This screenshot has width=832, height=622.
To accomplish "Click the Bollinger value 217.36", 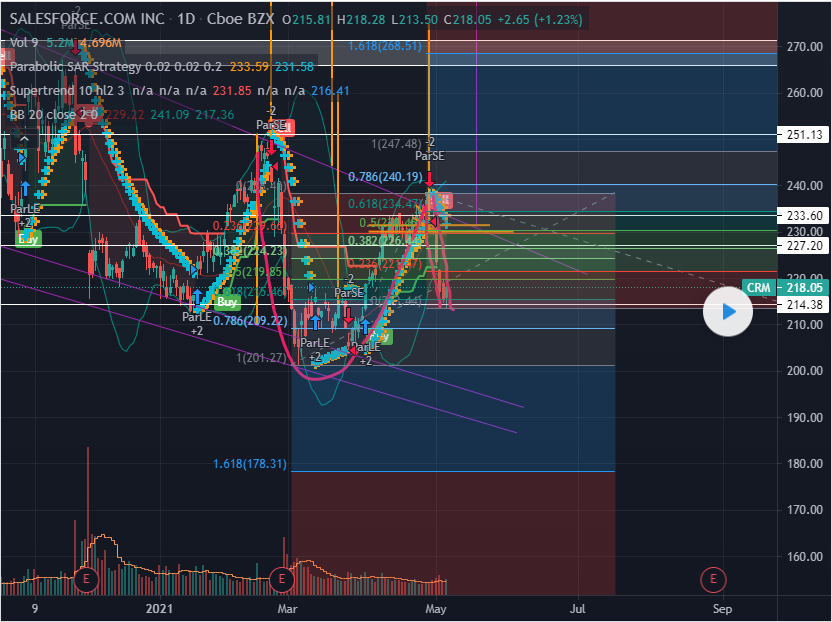I will 215,115.
